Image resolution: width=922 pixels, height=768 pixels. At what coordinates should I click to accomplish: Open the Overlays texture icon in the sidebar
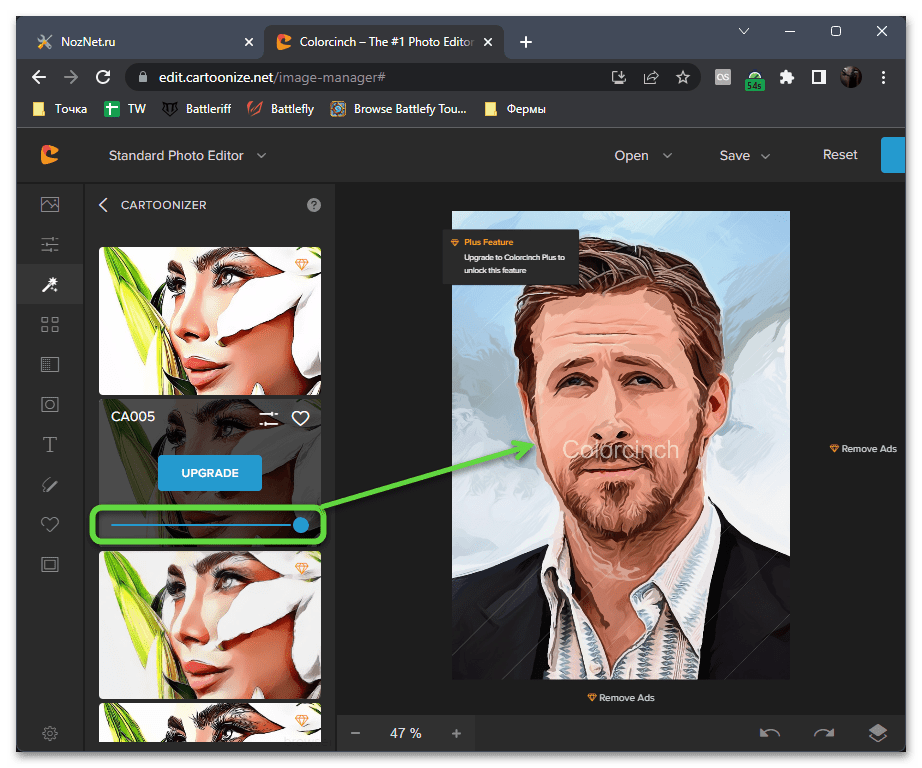(x=50, y=365)
